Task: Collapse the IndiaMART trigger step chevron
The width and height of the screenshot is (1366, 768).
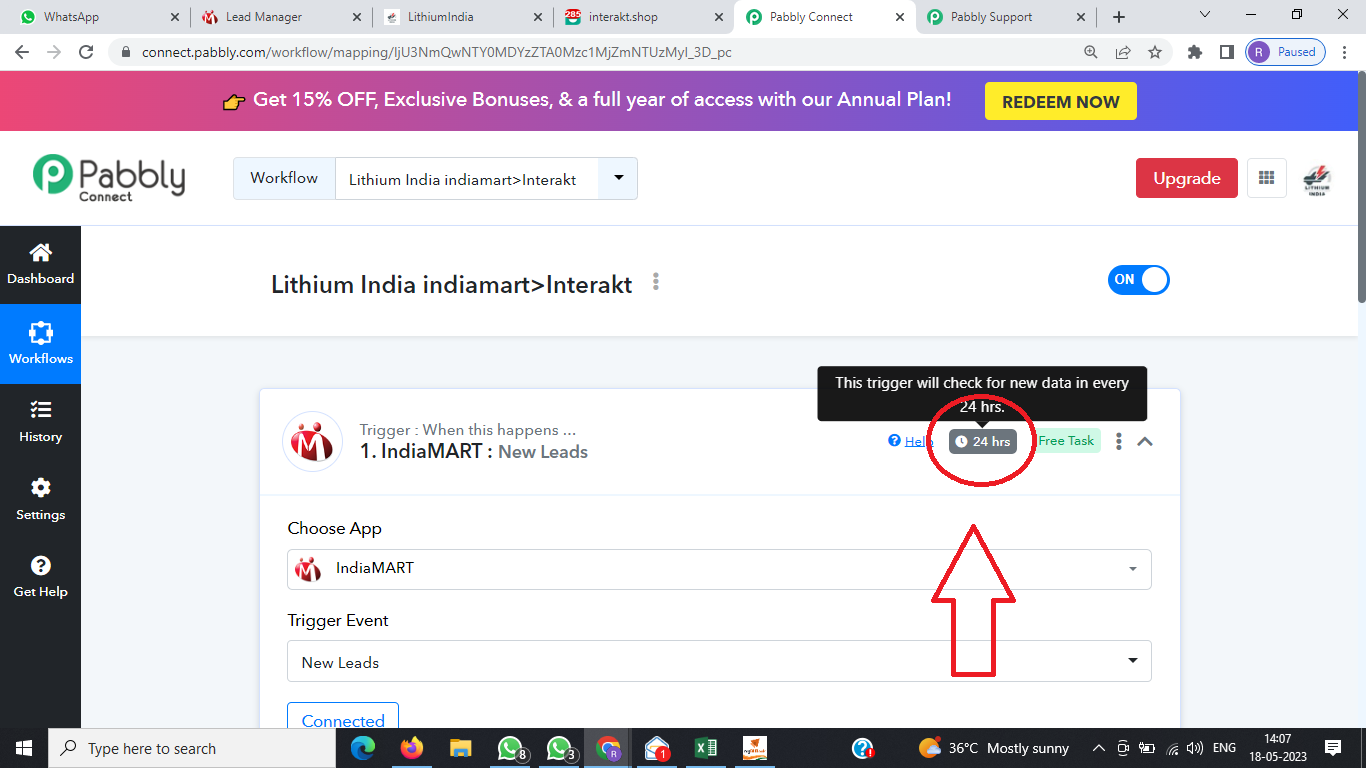Action: [x=1145, y=441]
